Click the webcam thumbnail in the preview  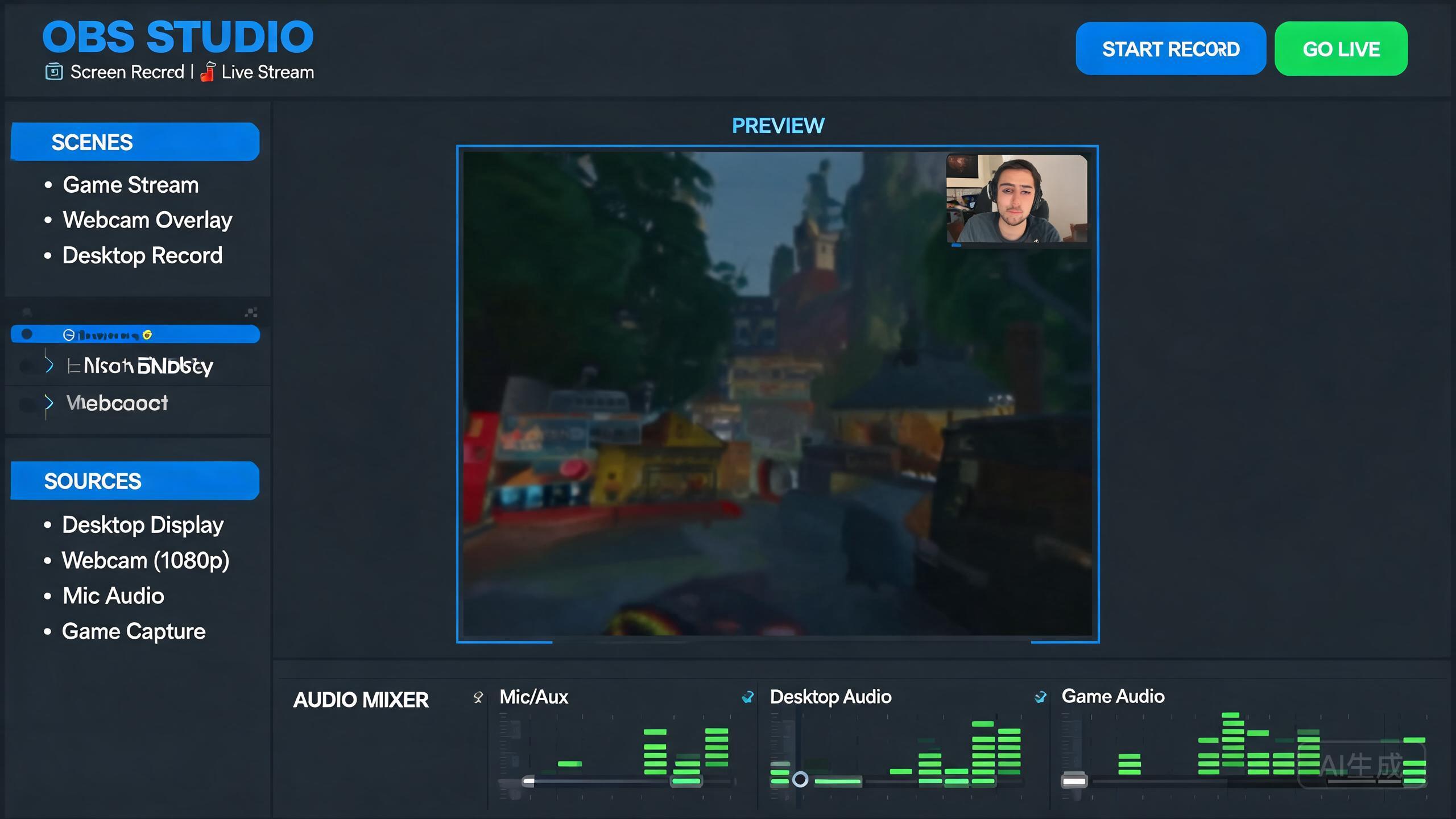[x=1017, y=198]
